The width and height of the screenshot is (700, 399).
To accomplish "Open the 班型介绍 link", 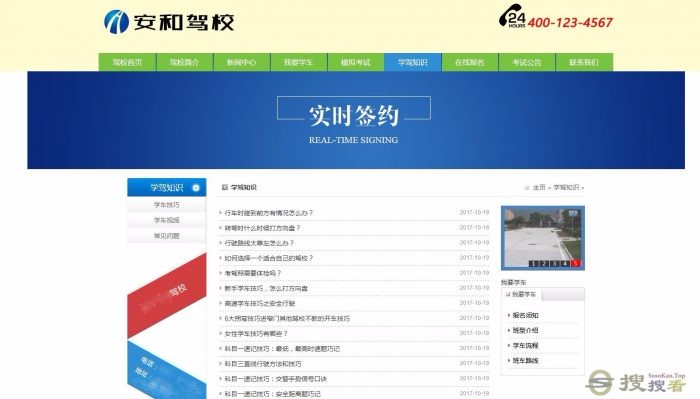I will coord(525,331).
